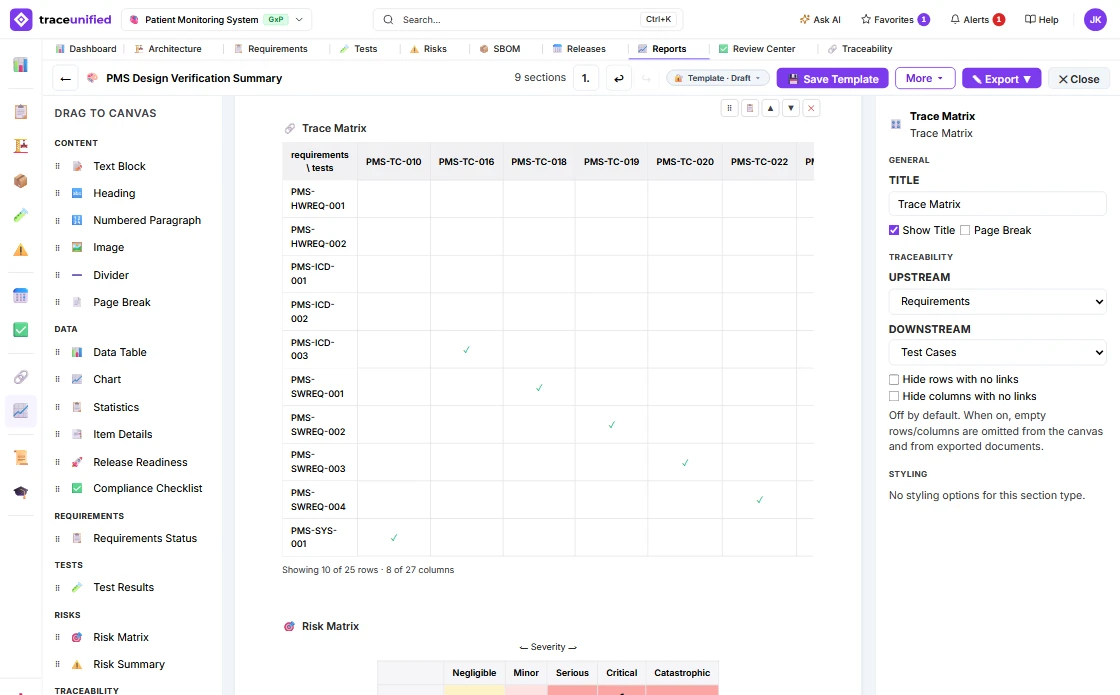Open the graduation cap sidebar icon
1120x695 pixels.
click(x=21, y=492)
